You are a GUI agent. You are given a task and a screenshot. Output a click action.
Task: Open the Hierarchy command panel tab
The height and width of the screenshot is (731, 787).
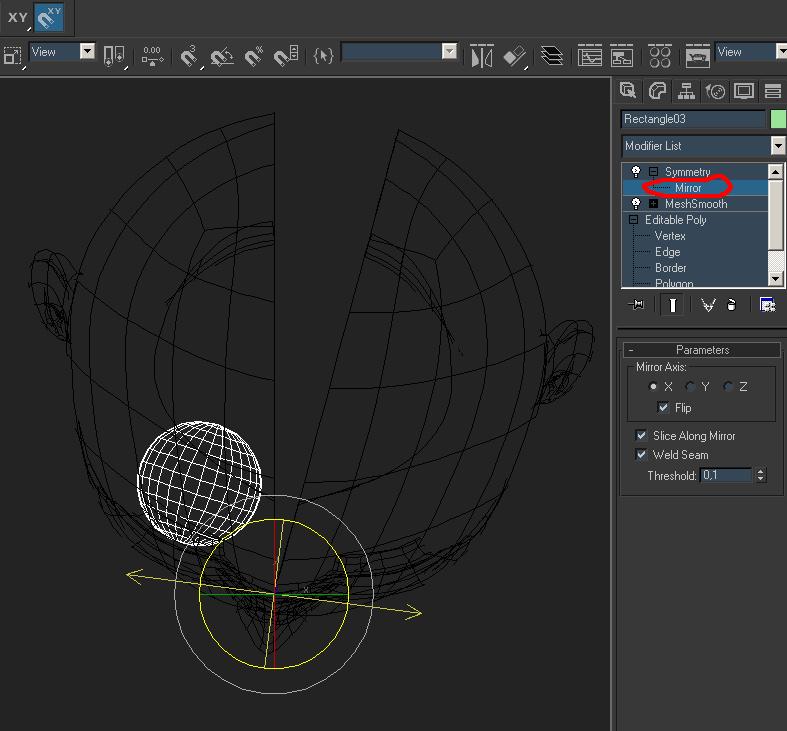tap(686, 91)
